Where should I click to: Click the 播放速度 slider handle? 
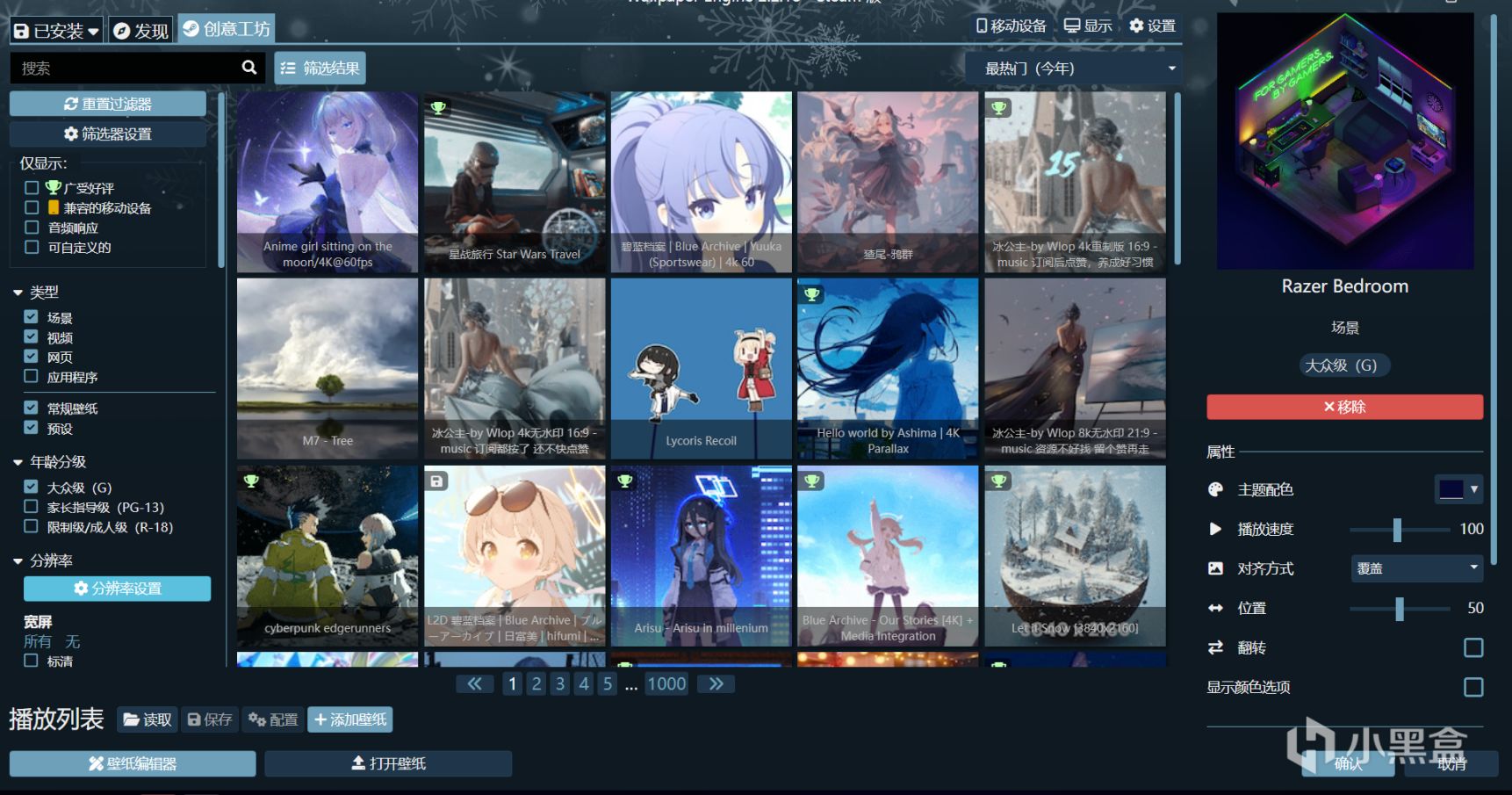tap(1397, 529)
